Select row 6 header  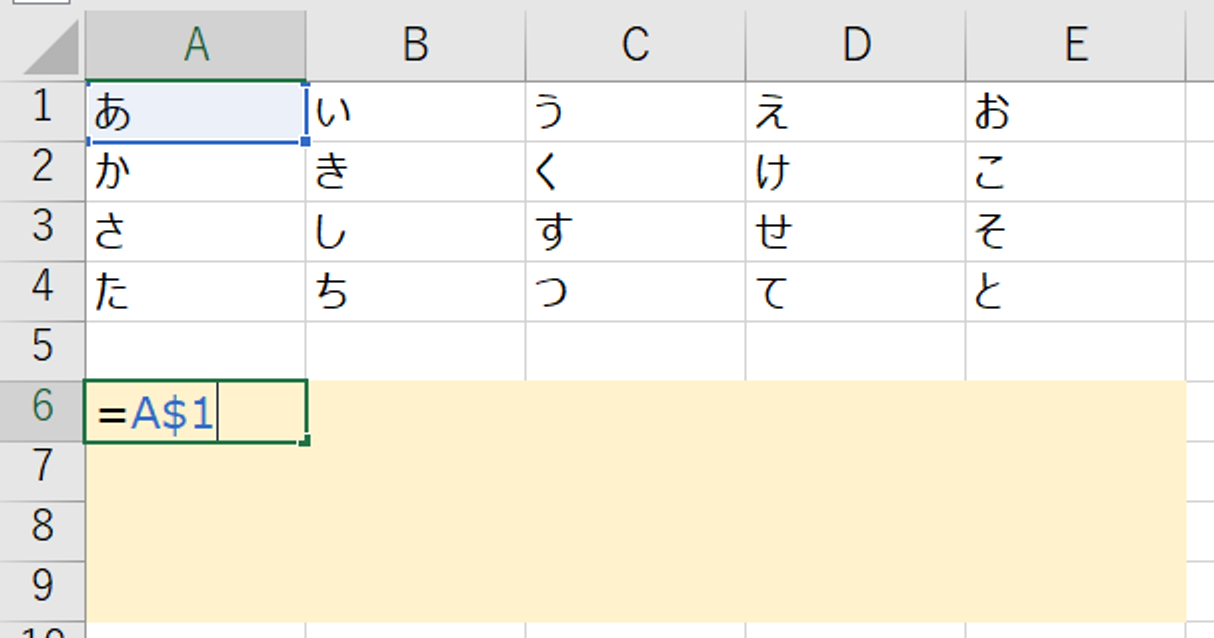click(42, 411)
